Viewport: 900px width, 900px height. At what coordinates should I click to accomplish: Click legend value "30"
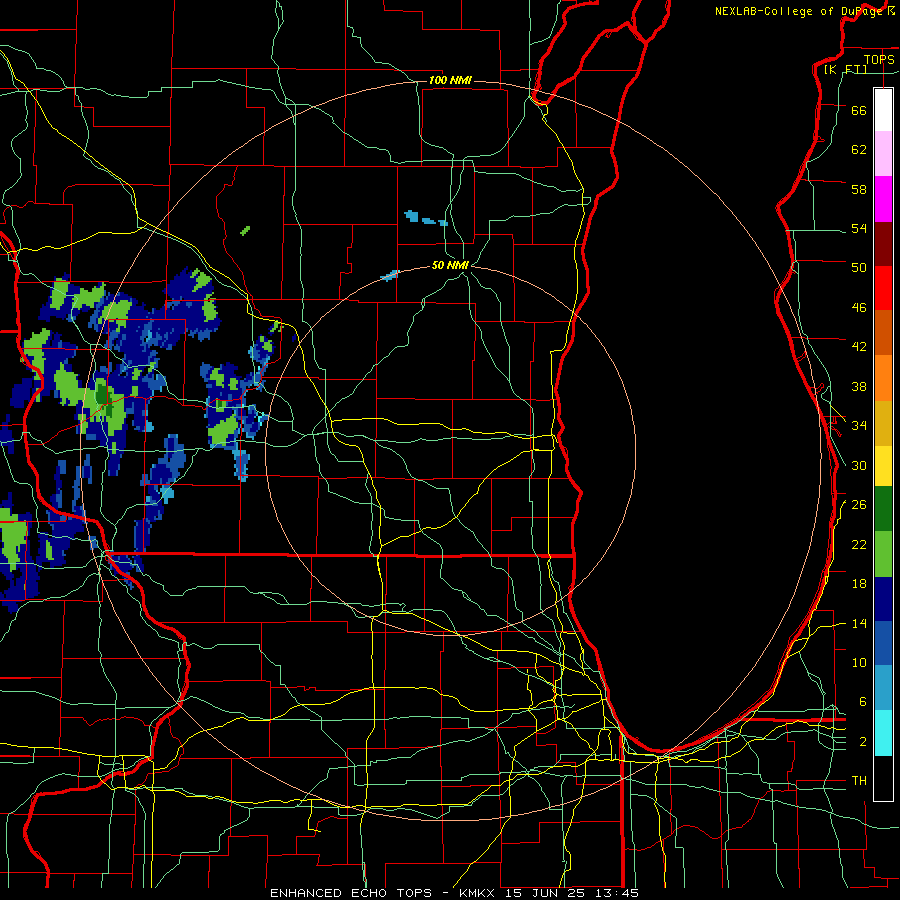(859, 465)
